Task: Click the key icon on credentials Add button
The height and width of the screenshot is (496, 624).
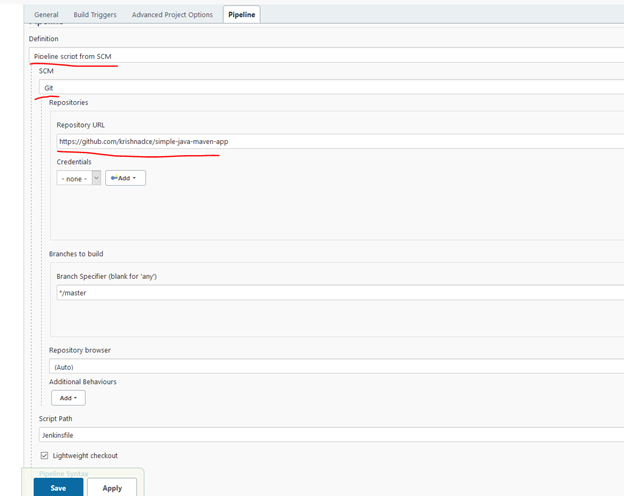Action: pyautogui.click(x=114, y=178)
